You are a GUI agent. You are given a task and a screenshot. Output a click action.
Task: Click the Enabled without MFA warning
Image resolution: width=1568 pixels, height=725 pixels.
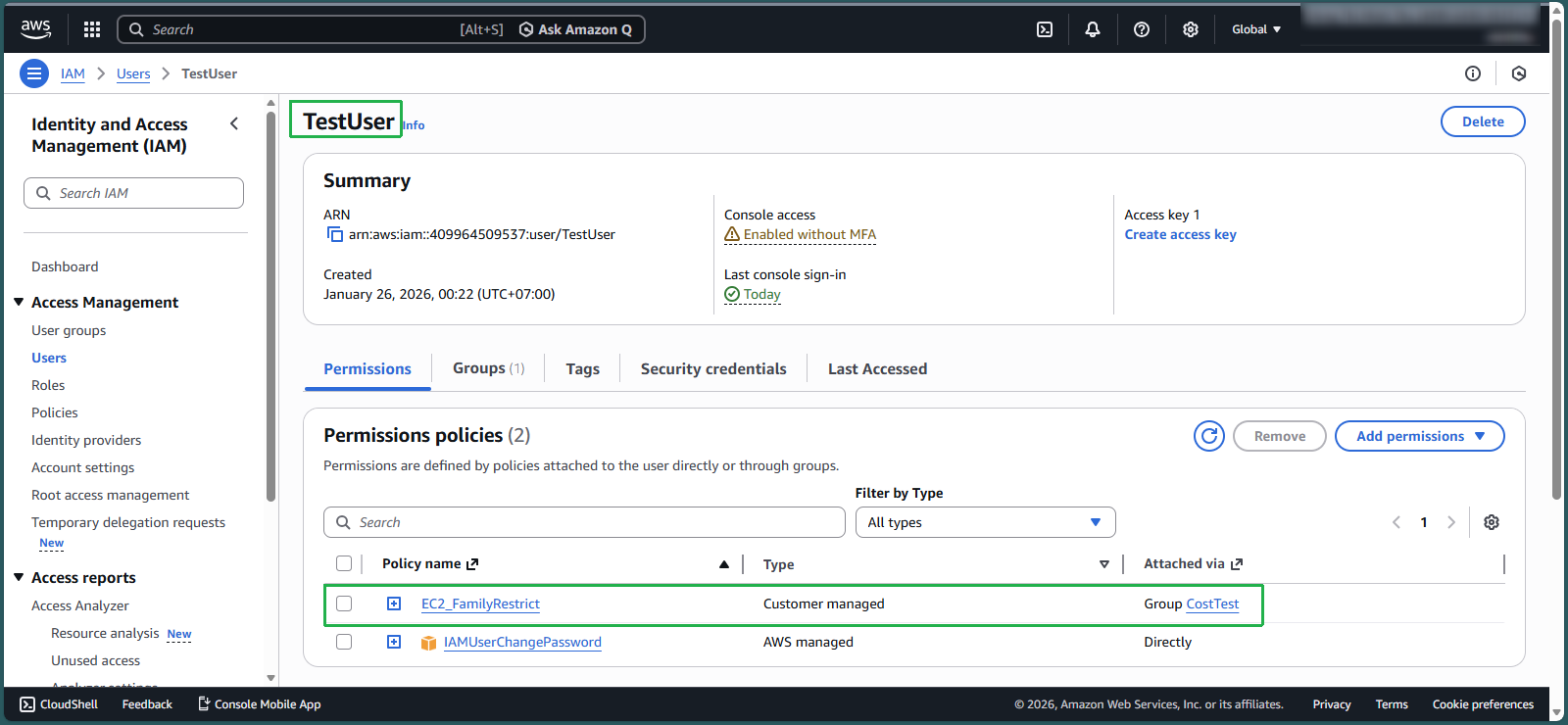point(800,234)
